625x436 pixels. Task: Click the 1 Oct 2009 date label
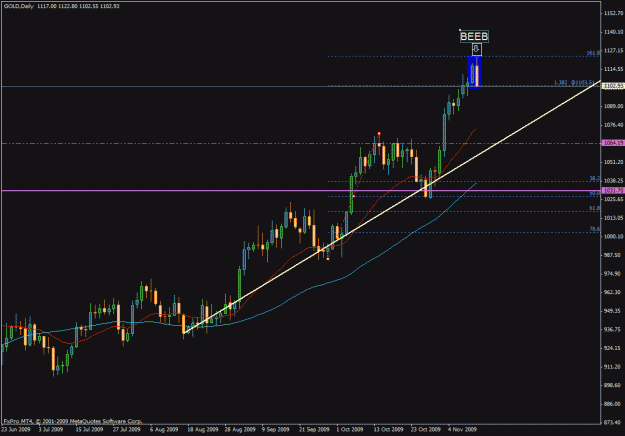click(x=350, y=430)
